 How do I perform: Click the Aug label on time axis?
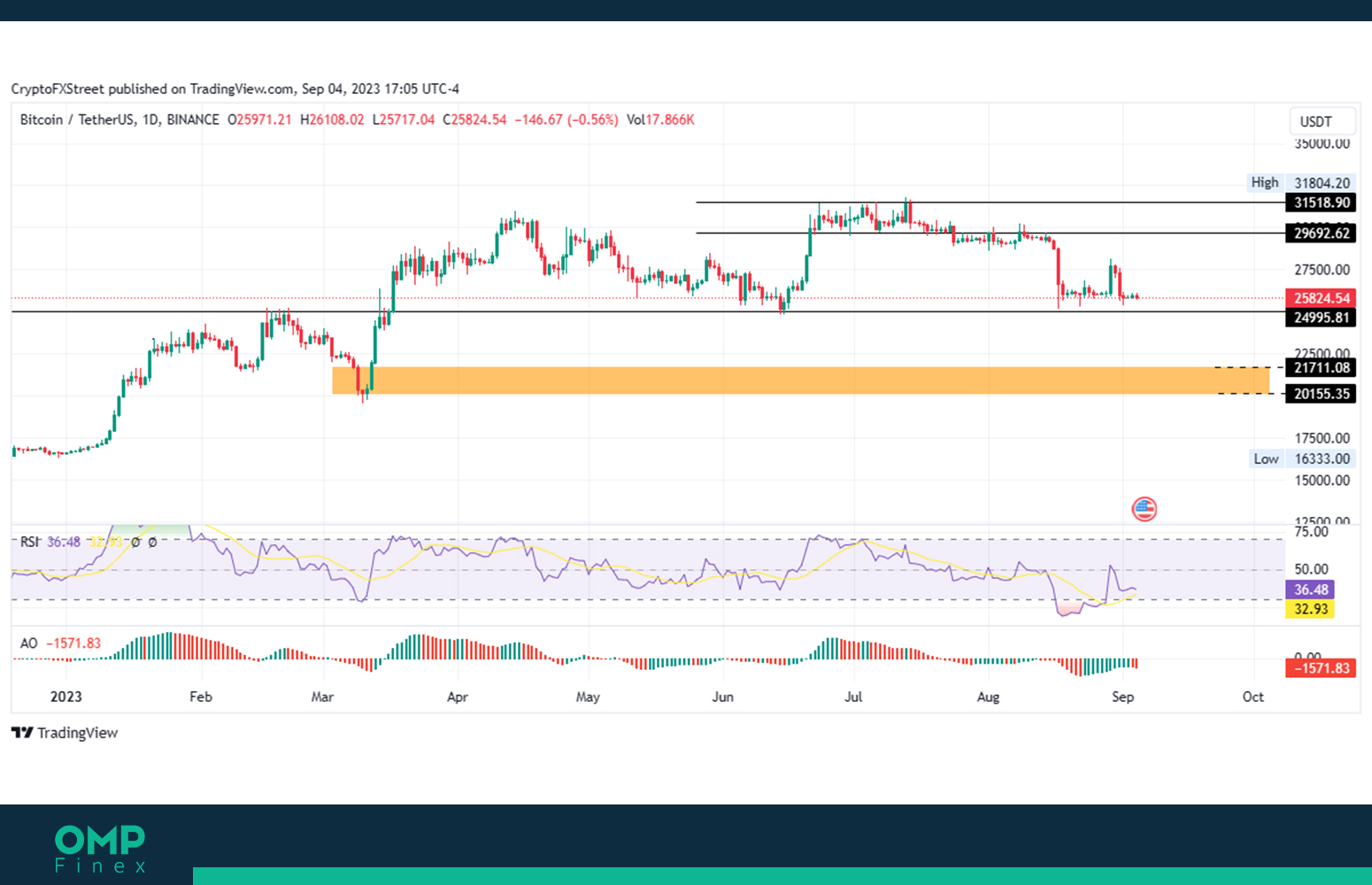click(988, 696)
